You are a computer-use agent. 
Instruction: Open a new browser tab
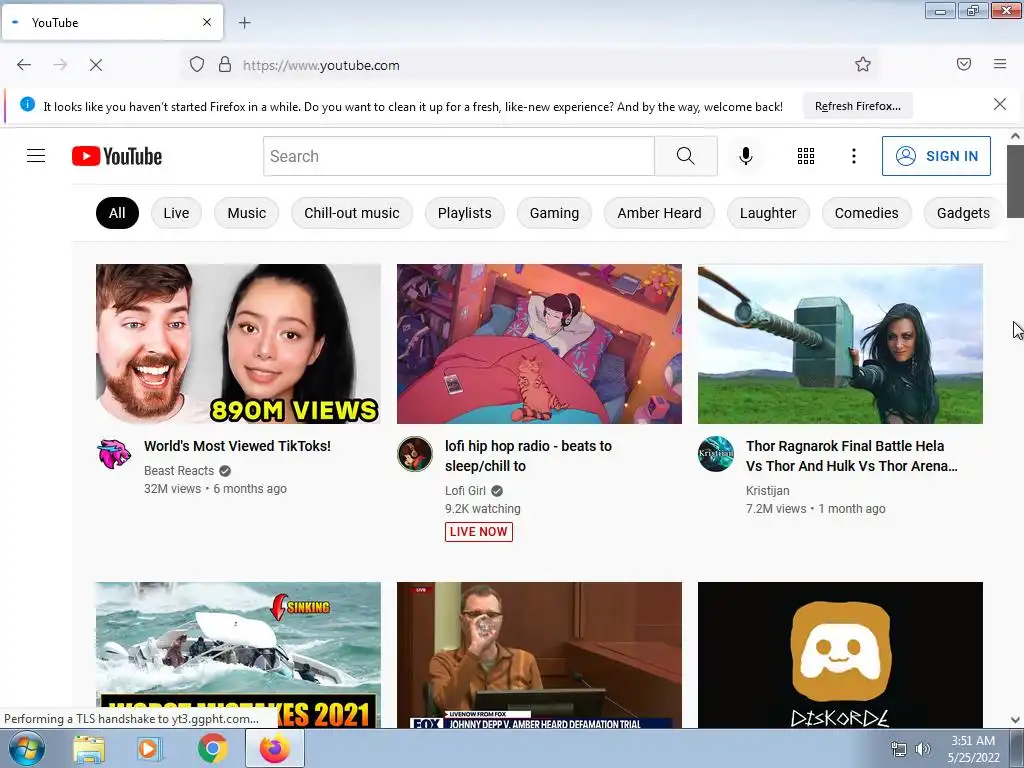click(244, 23)
